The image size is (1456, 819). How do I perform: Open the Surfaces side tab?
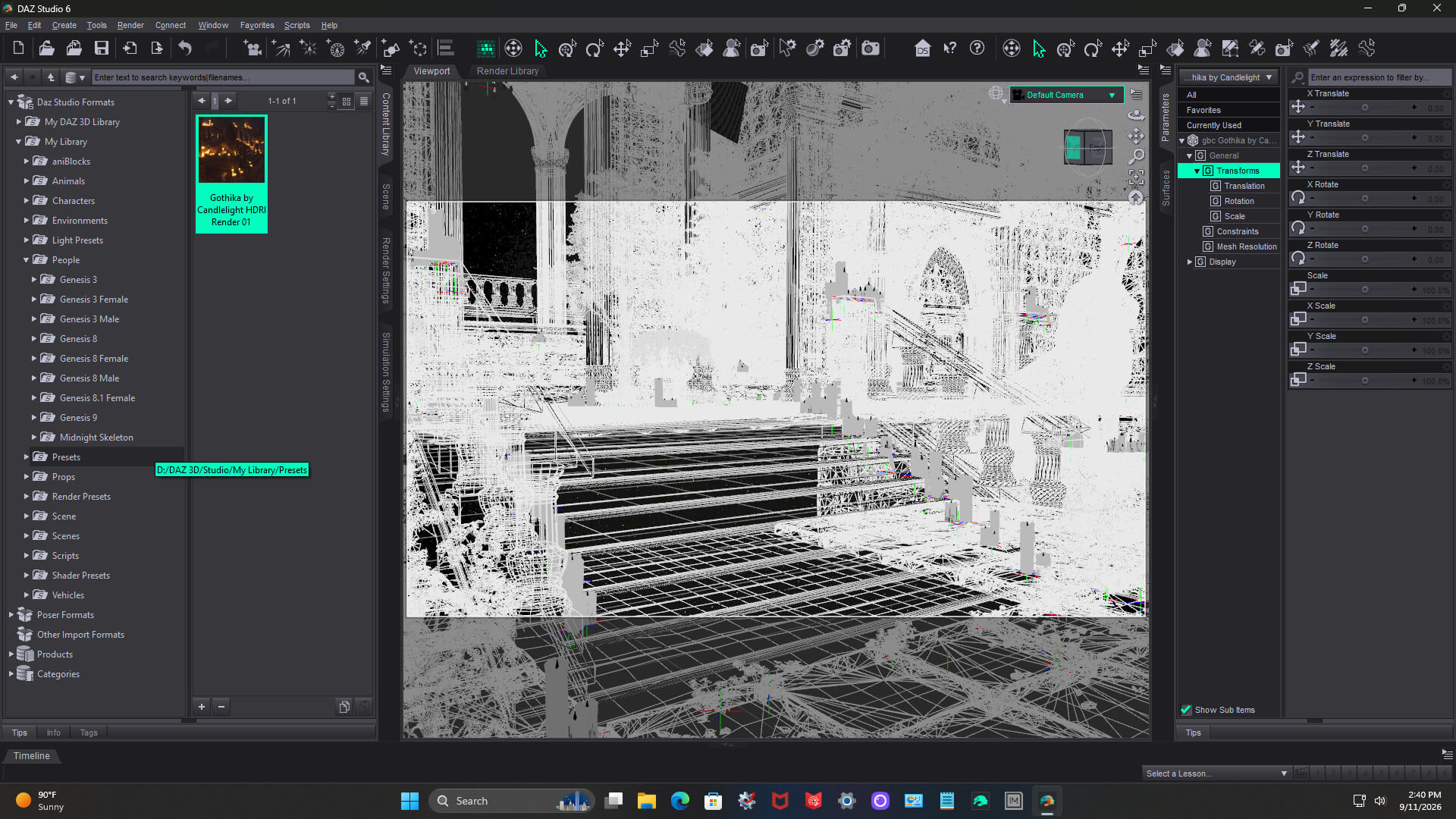(x=1166, y=187)
